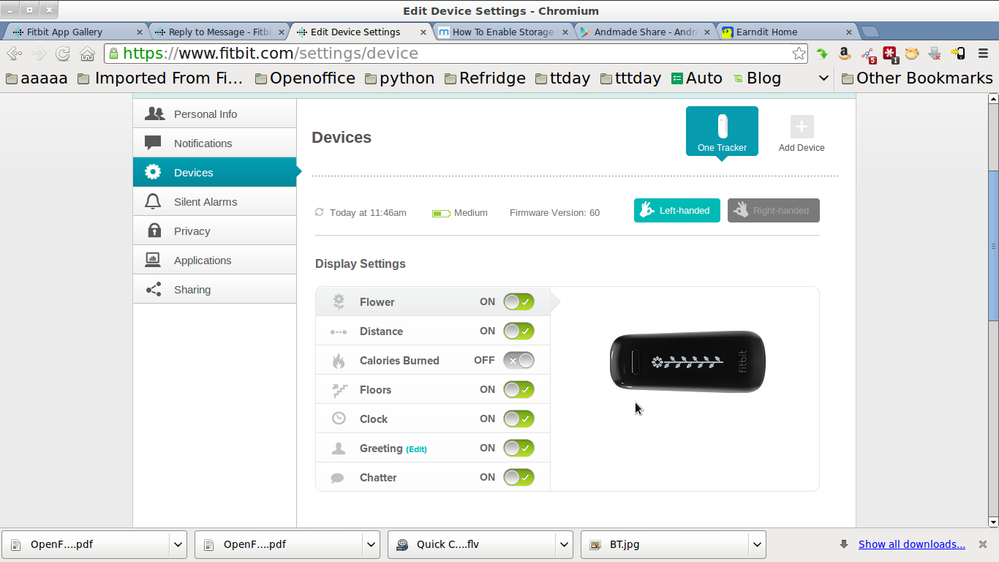This screenshot has height=562, width=999.
Task: Click the Clock display icon
Action: pos(339,419)
